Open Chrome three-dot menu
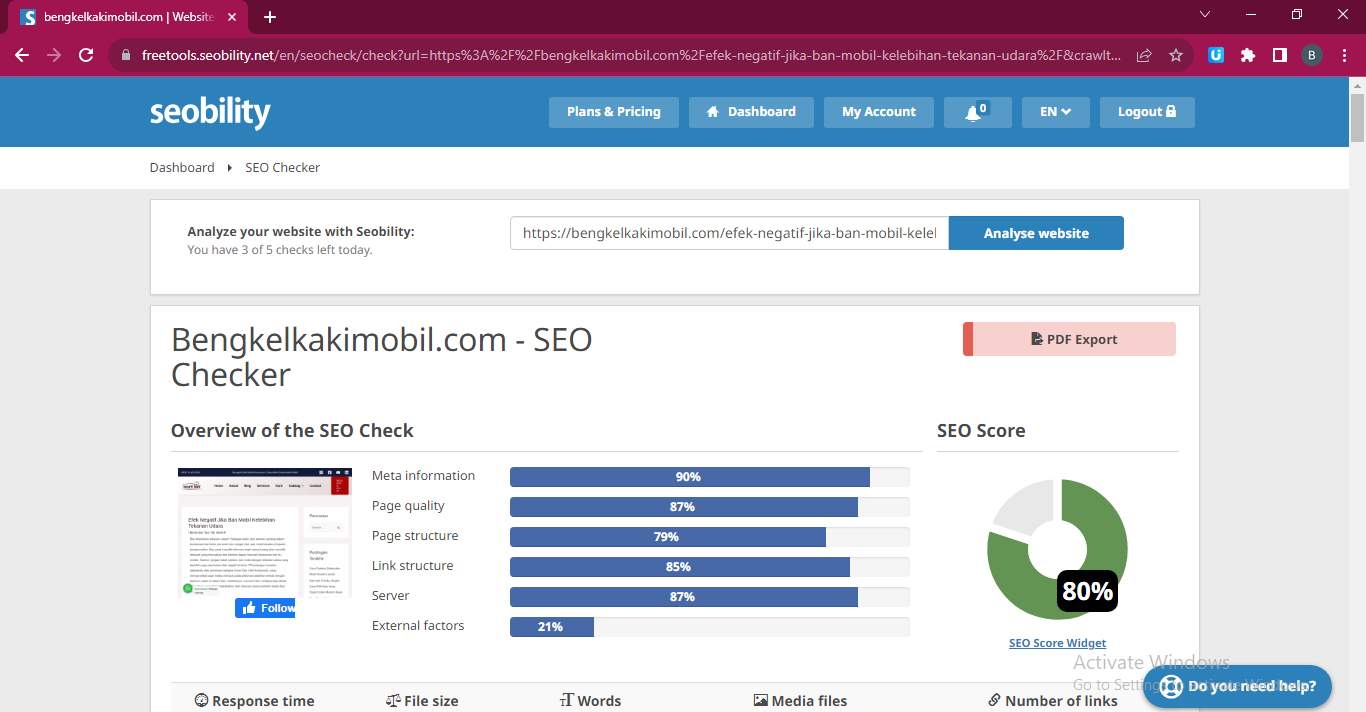This screenshot has height=712, width=1366. 1344,55
